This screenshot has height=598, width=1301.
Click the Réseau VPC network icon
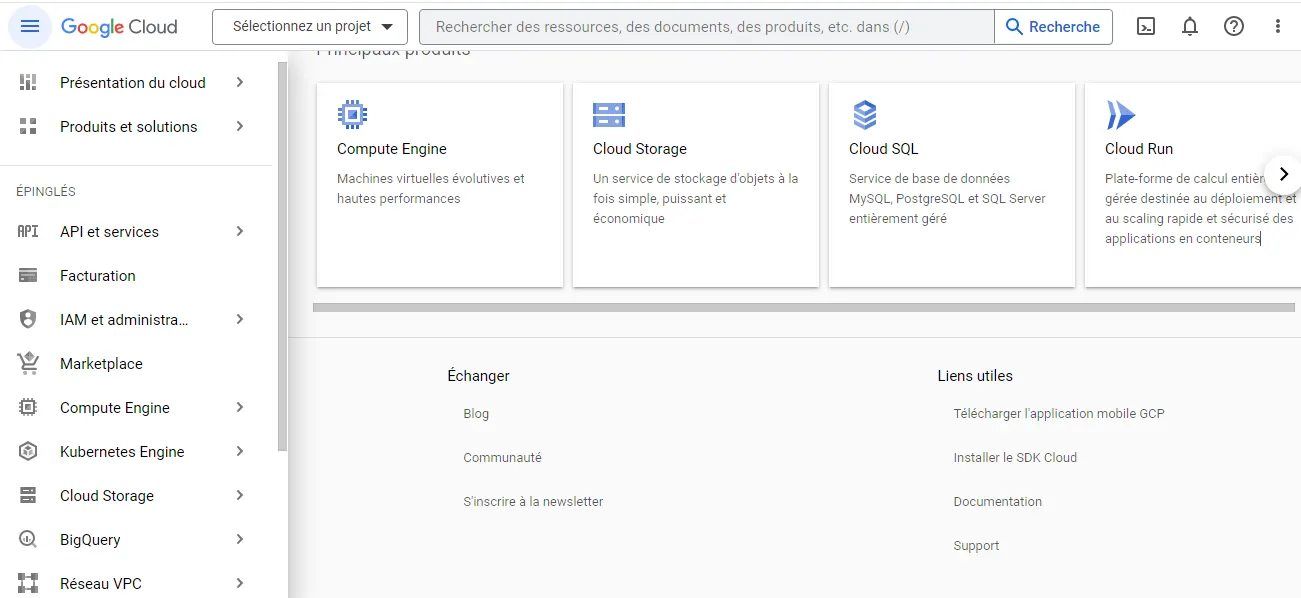point(28,583)
